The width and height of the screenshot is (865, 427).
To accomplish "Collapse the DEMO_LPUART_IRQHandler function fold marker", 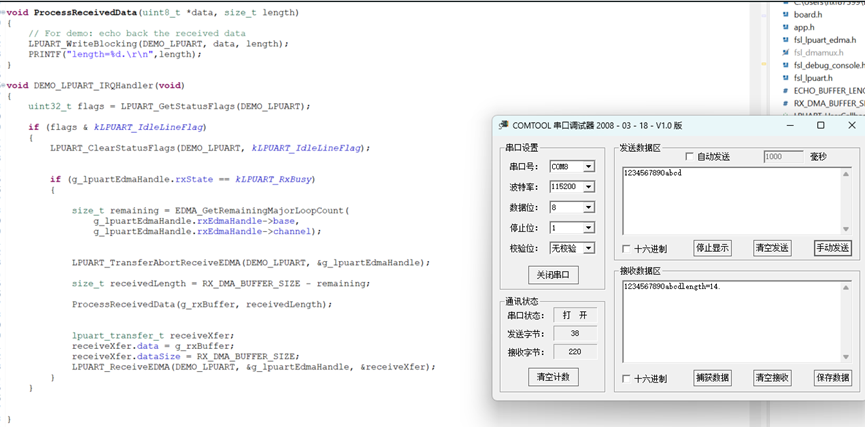I will pos(3,86).
